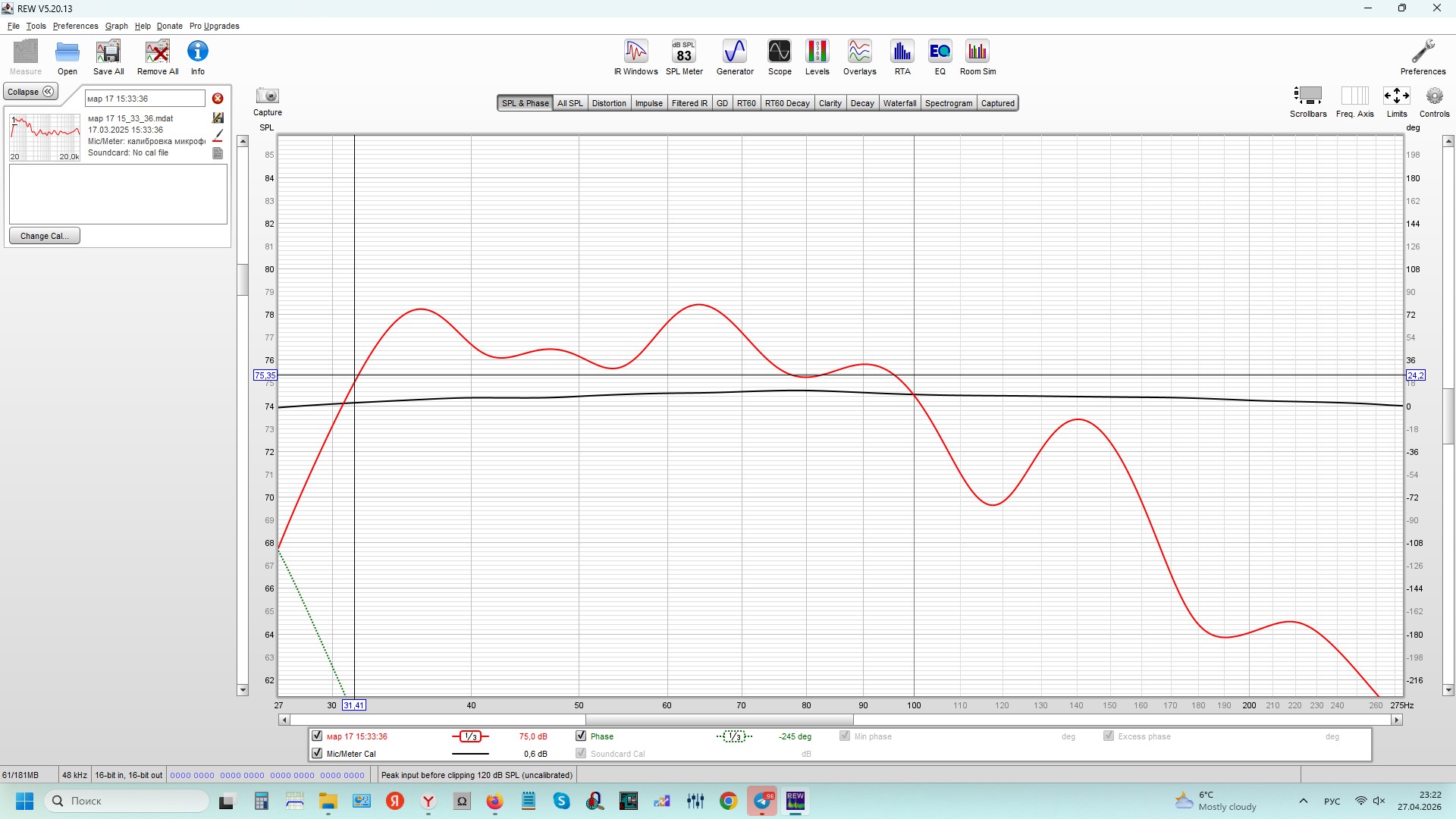Open Phase trace 1/3 smoothing selector
Viewport: 1456px width, 819px height.
tap(734, 736)
